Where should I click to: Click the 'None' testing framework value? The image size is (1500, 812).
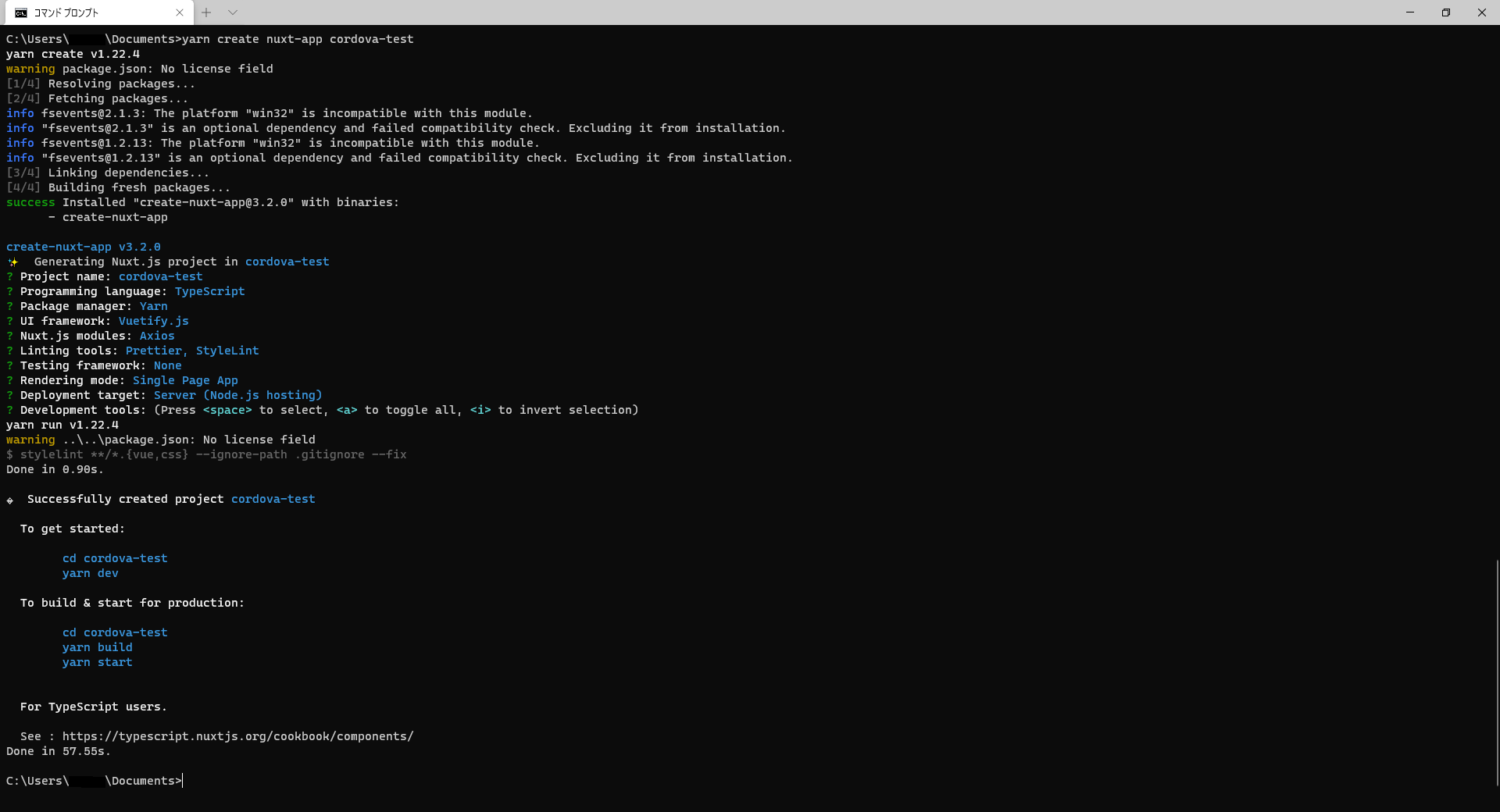(x=168, y=365)
